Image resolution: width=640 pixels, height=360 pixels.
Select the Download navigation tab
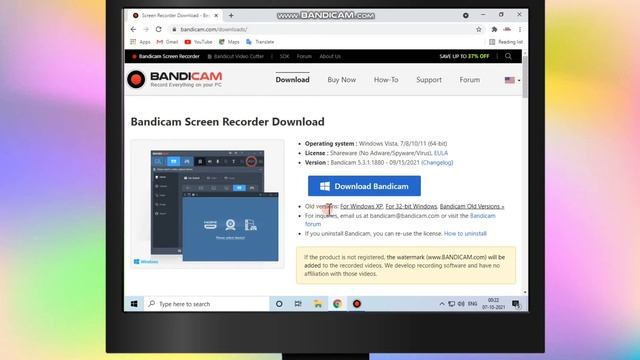(292, 80)
